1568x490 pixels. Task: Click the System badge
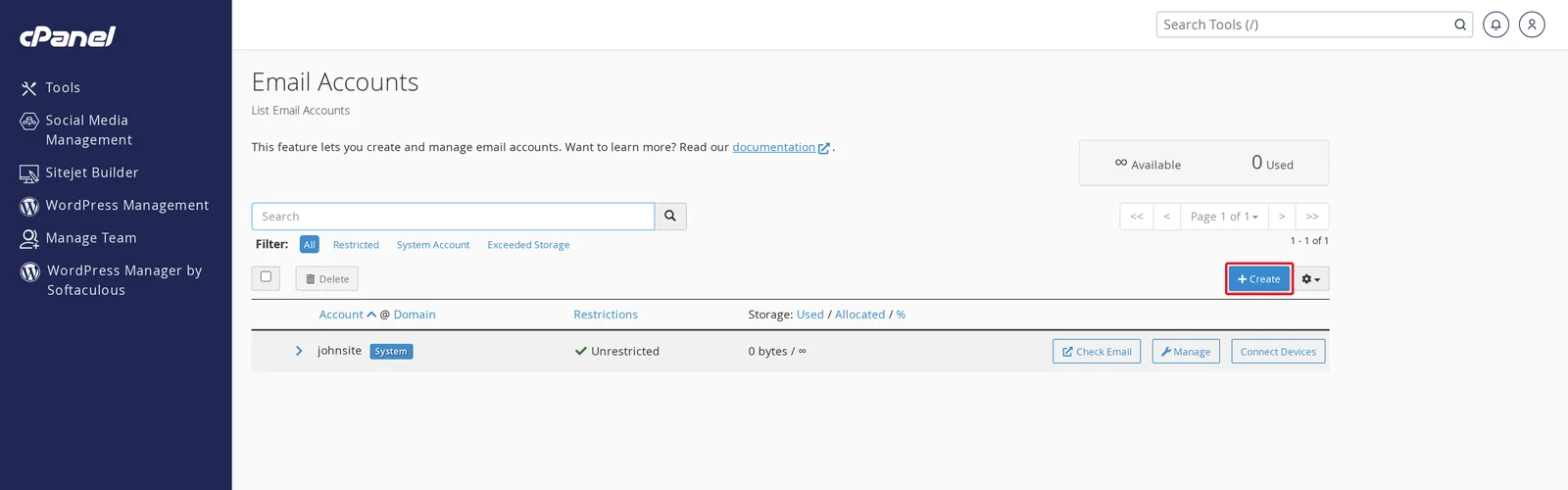(x=391, y=352)
